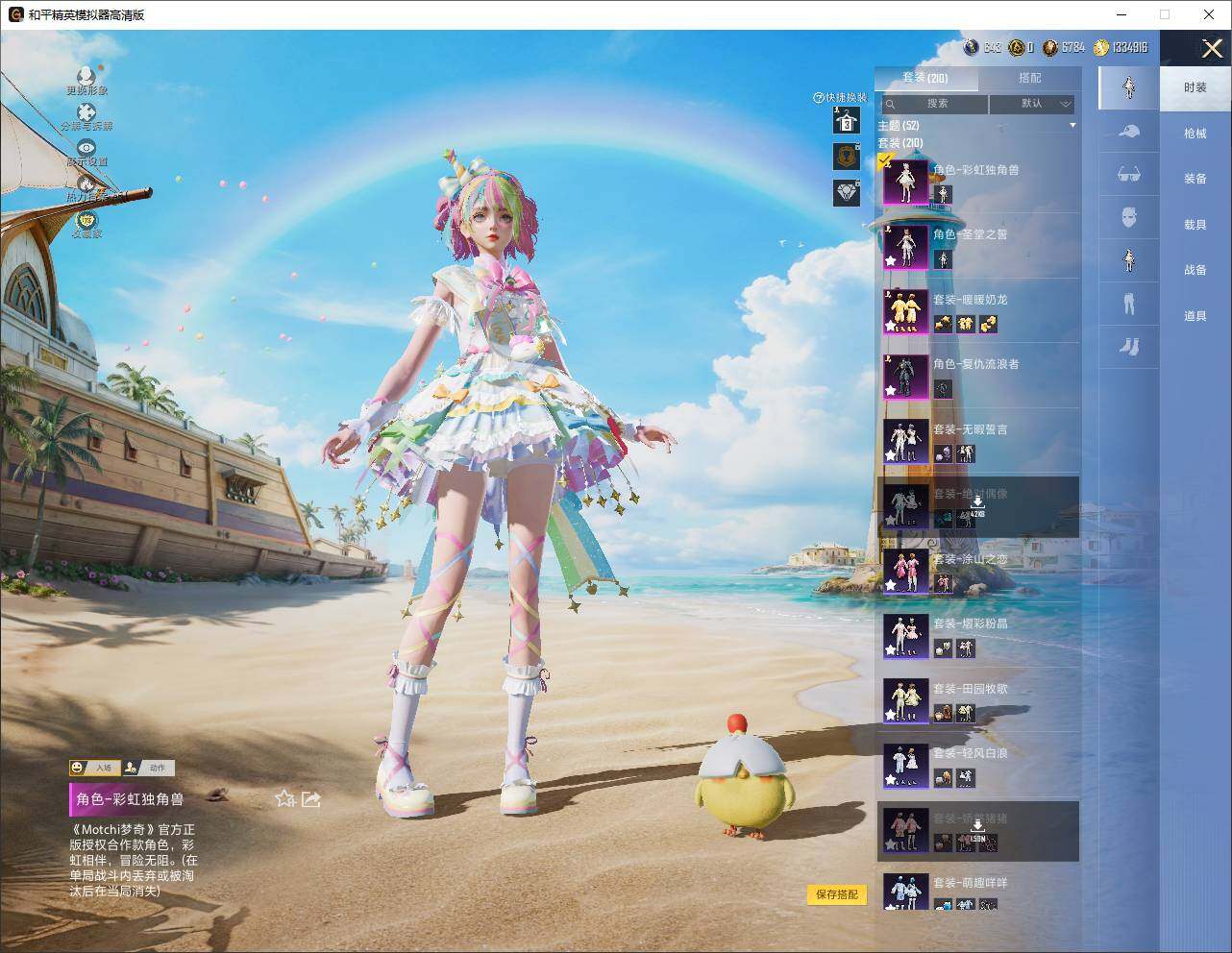Click the share icon beside outfit name

[x=310, y=799]
